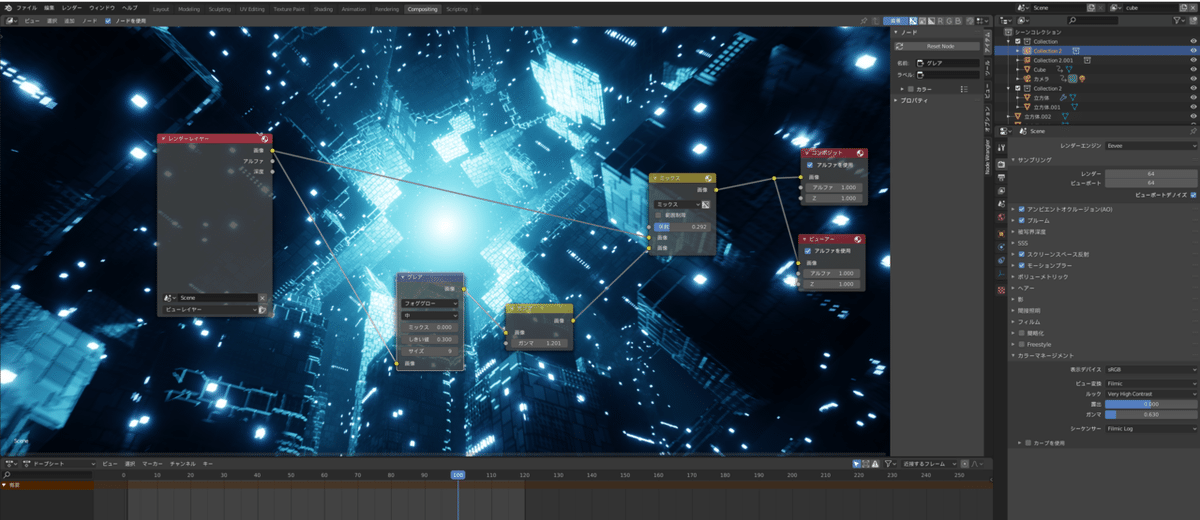1200x520 pixels.
Task: Adjust the ガンマ color management slider
Action: click(1151, 414)
